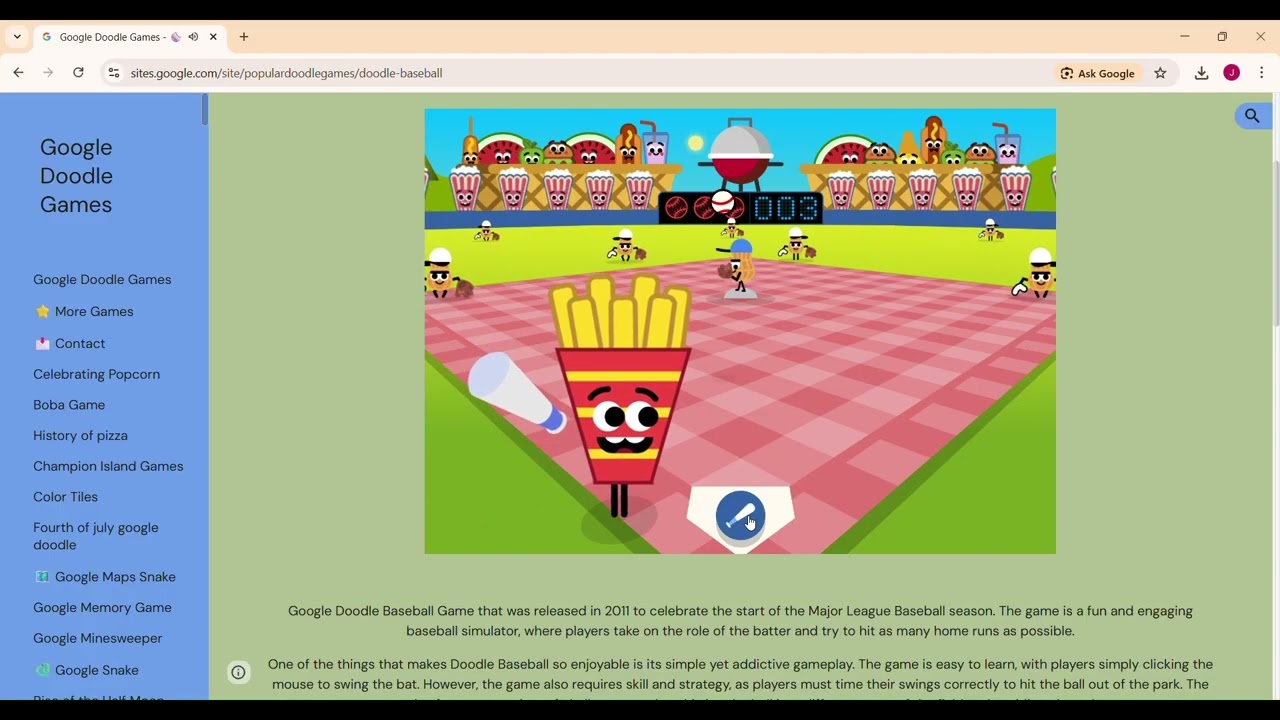
Task: Open Celebrating Popcorn game
Action: point(96,374)
